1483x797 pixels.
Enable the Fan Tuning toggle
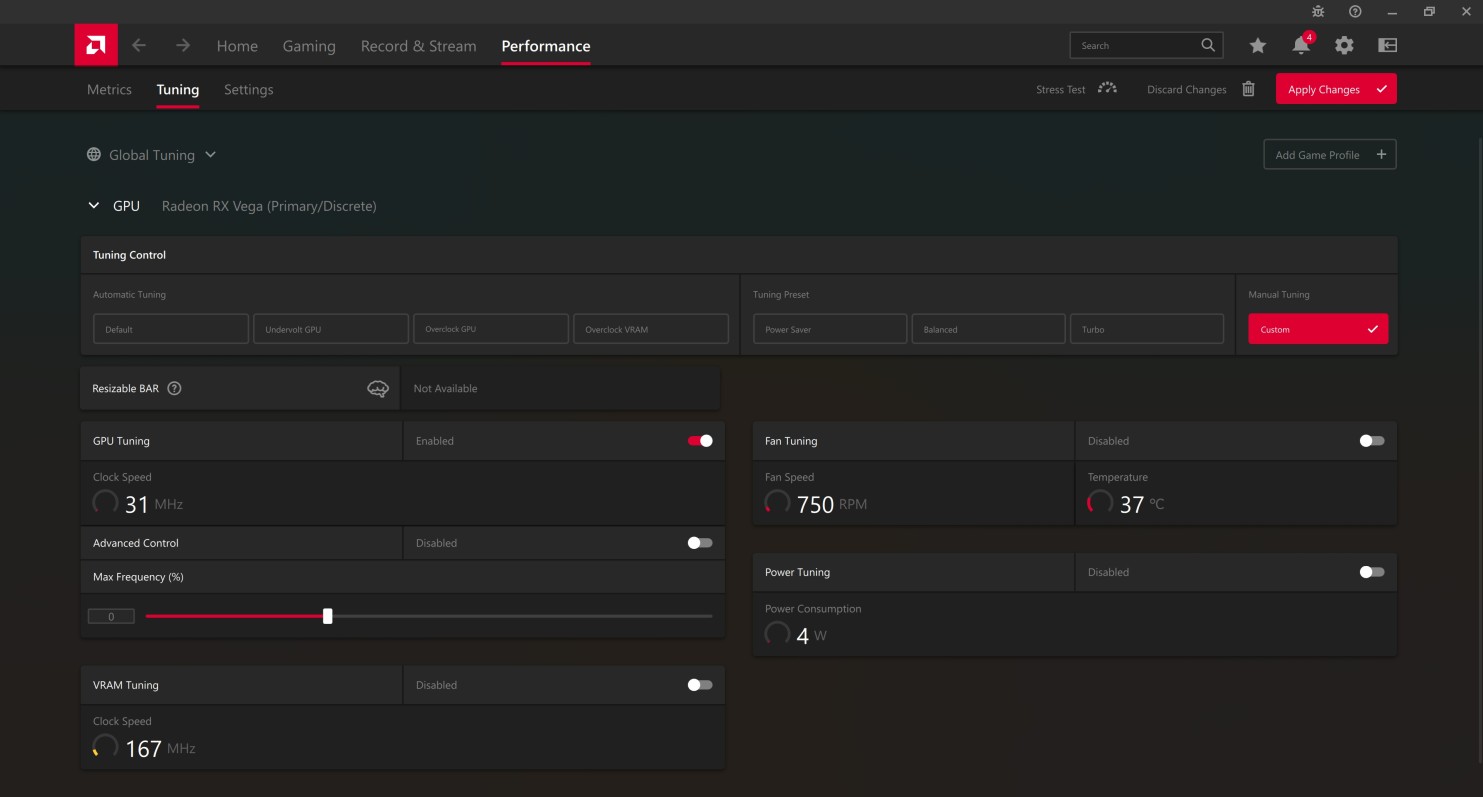1372,441
